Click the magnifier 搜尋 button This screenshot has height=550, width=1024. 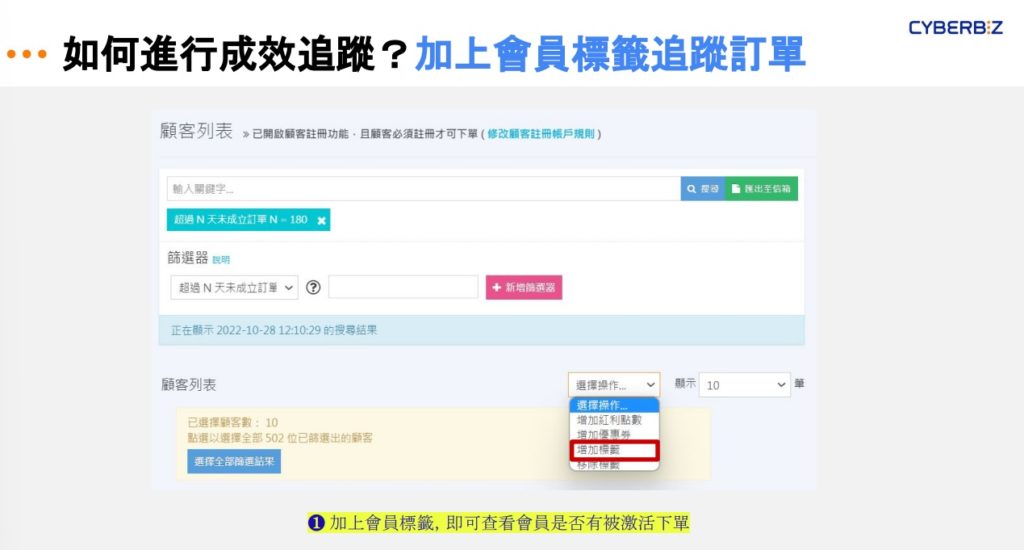pos(702,189)
